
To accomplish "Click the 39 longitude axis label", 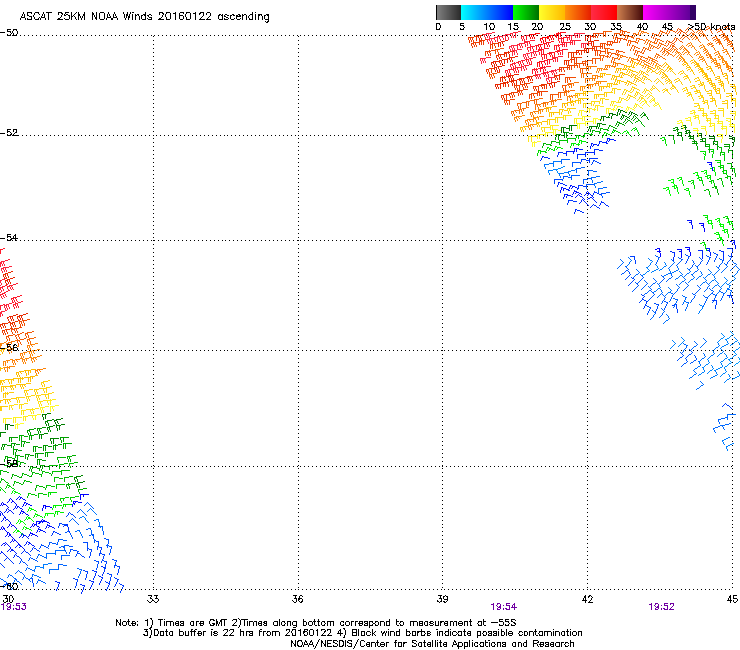I will click(442, 599).
